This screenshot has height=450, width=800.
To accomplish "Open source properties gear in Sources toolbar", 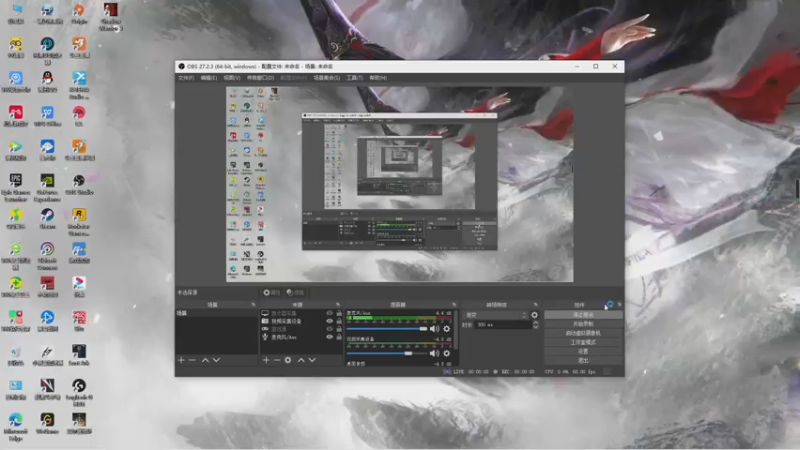I will click(x=288, y=360).
